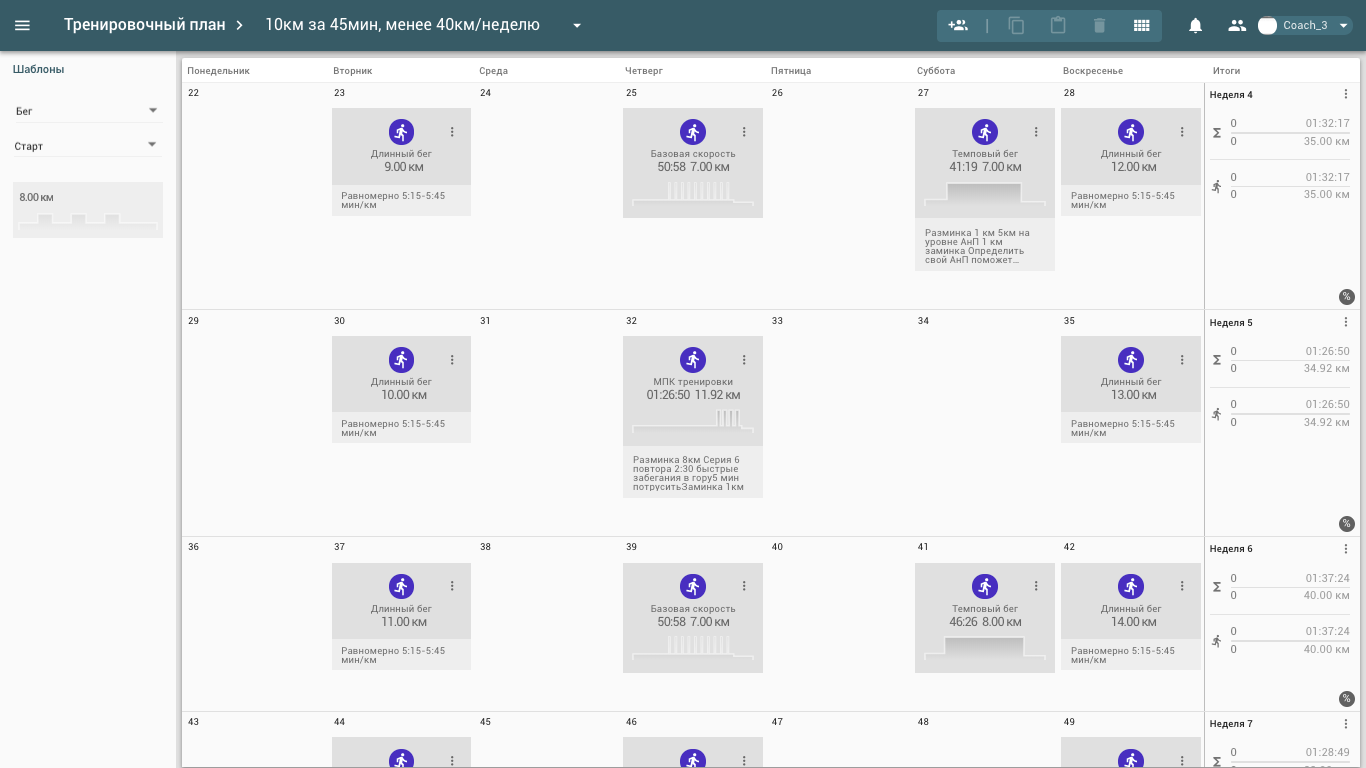Open day 39 Базовая скорость 7.00 км card
The height and width of the screenshot is (768, 1366).
click(693, 618)
